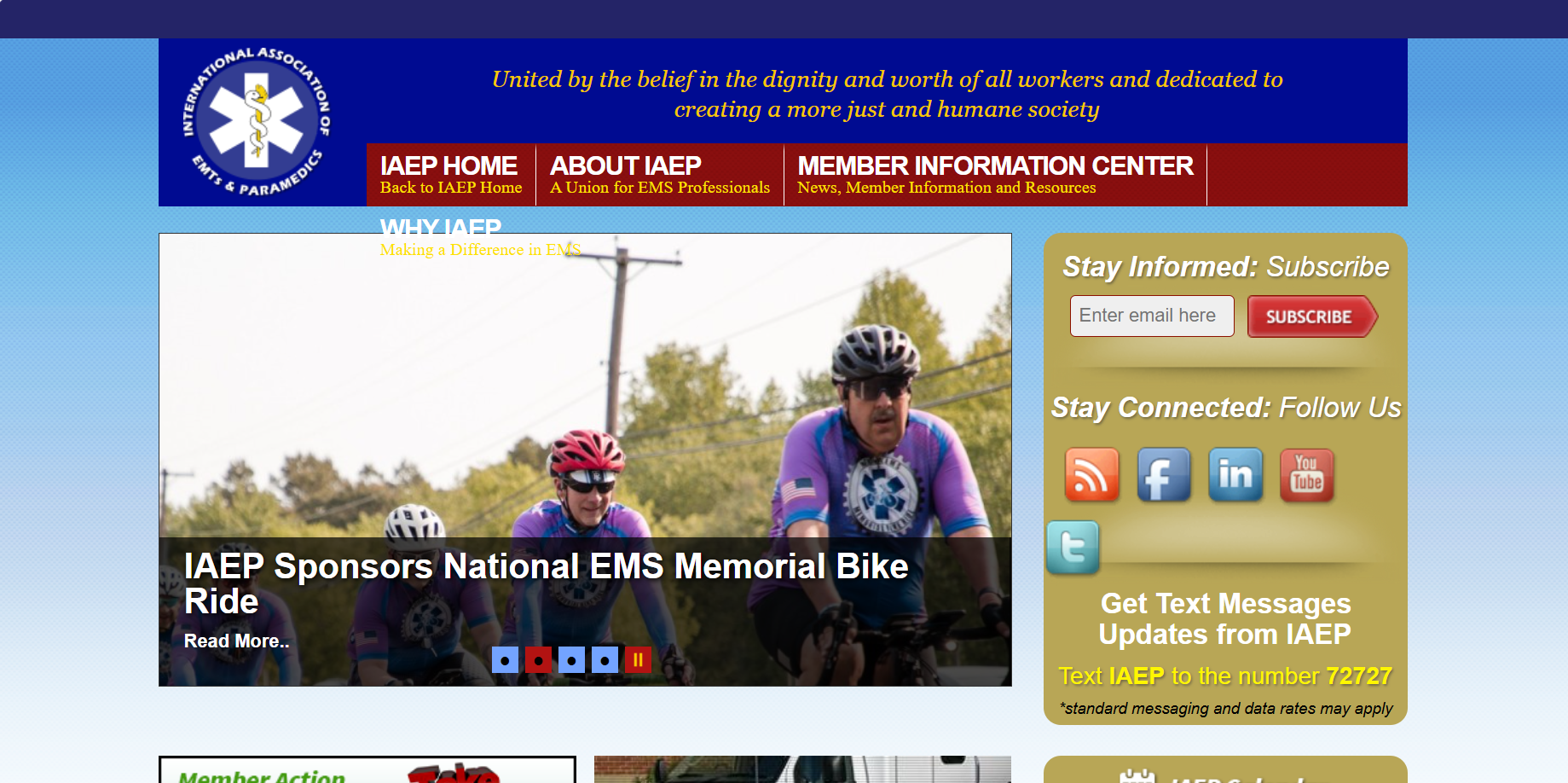Open the Twitter icon
1568x783 pixels.
click(1073, 548)
